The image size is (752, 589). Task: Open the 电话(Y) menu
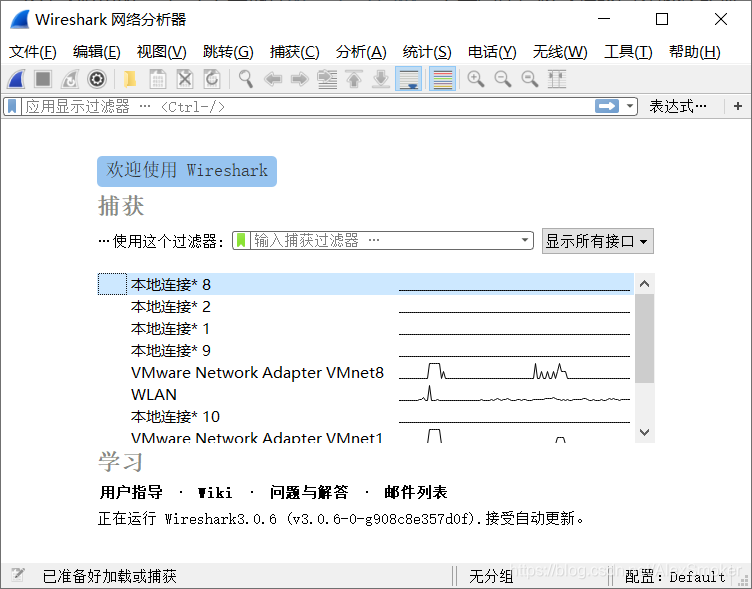click(492, 52)
